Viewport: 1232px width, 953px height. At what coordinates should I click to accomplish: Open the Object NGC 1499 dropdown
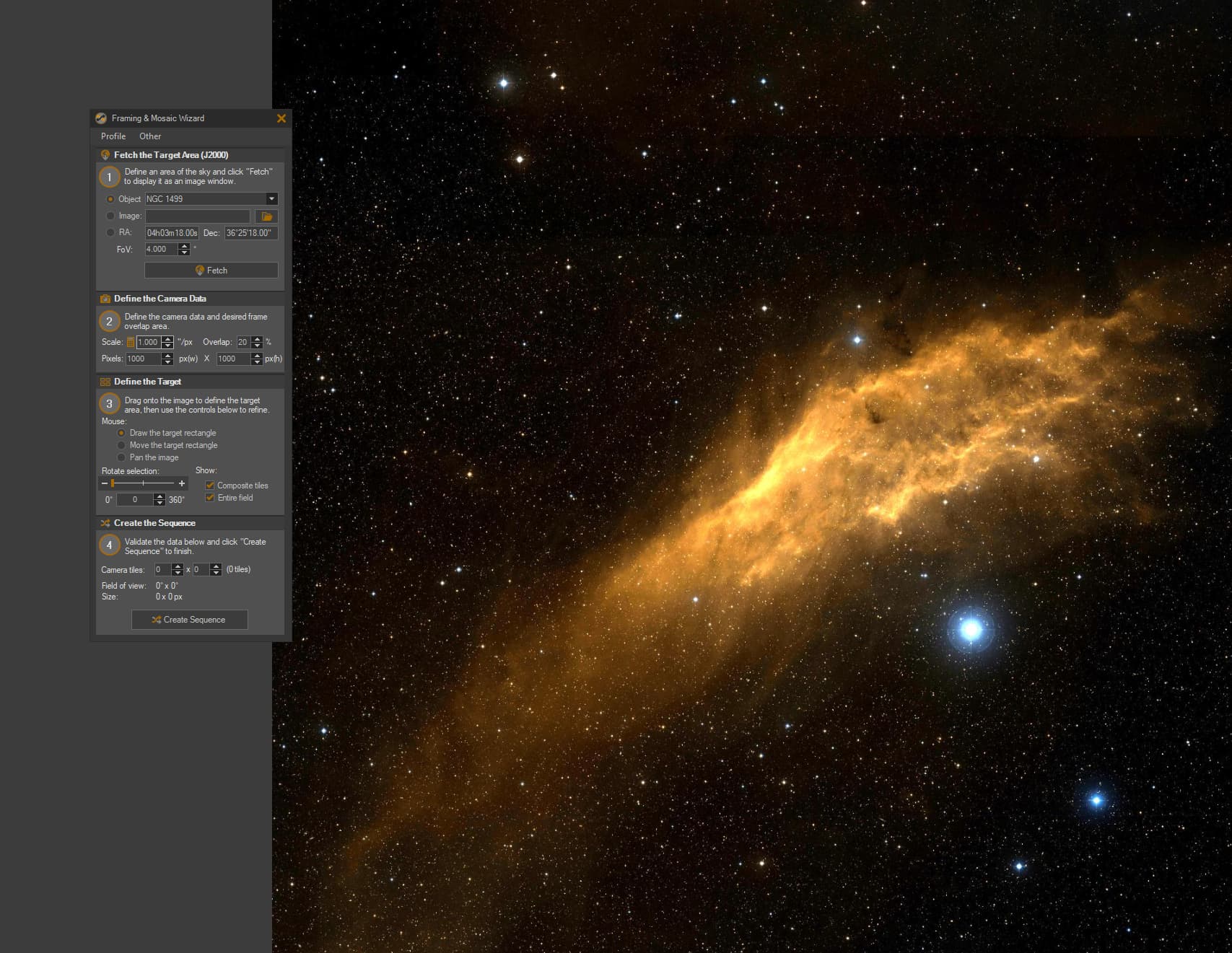click(x=272, y=199)
